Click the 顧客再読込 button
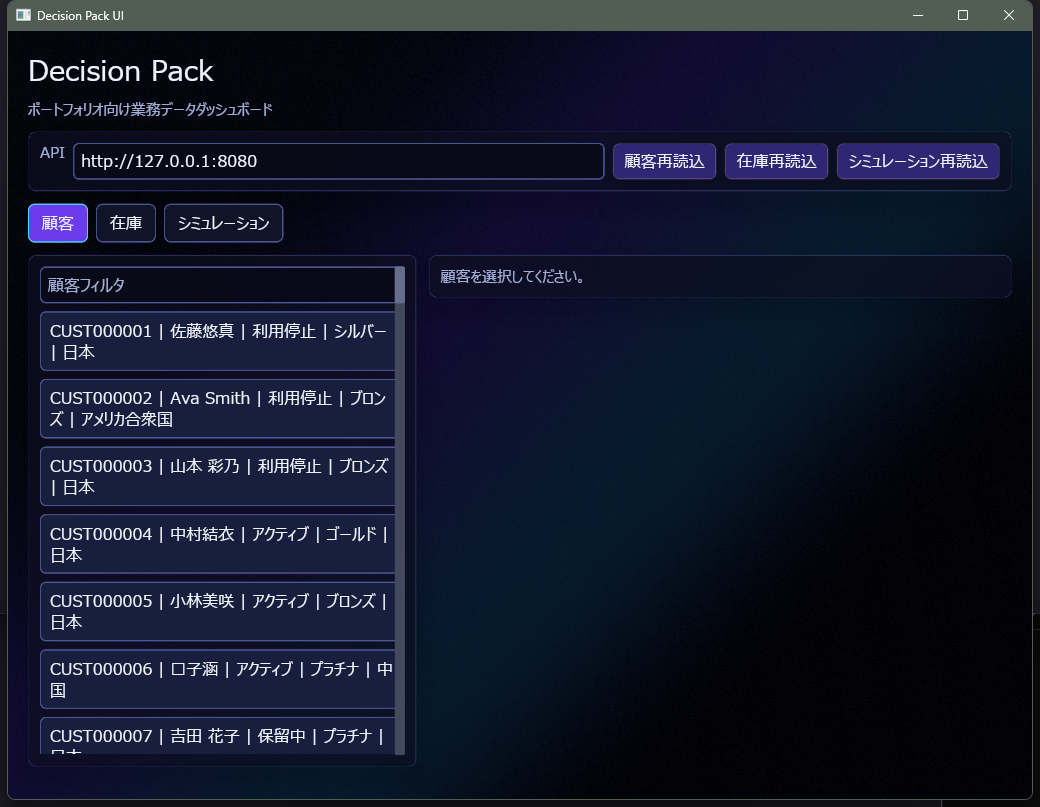This screenshot has height=807, width=1040. [x=664, y=161]
